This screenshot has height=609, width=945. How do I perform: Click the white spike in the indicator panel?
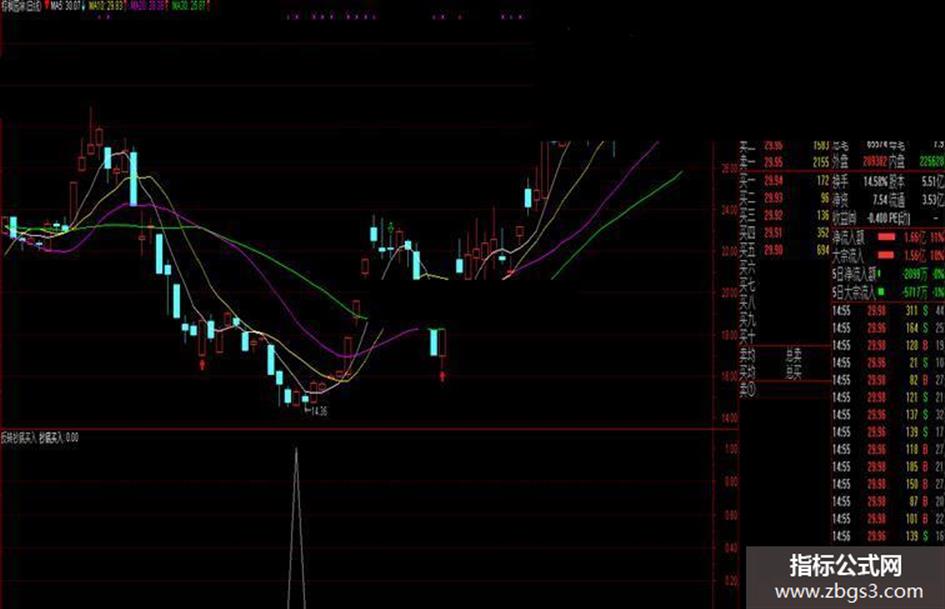296,528
